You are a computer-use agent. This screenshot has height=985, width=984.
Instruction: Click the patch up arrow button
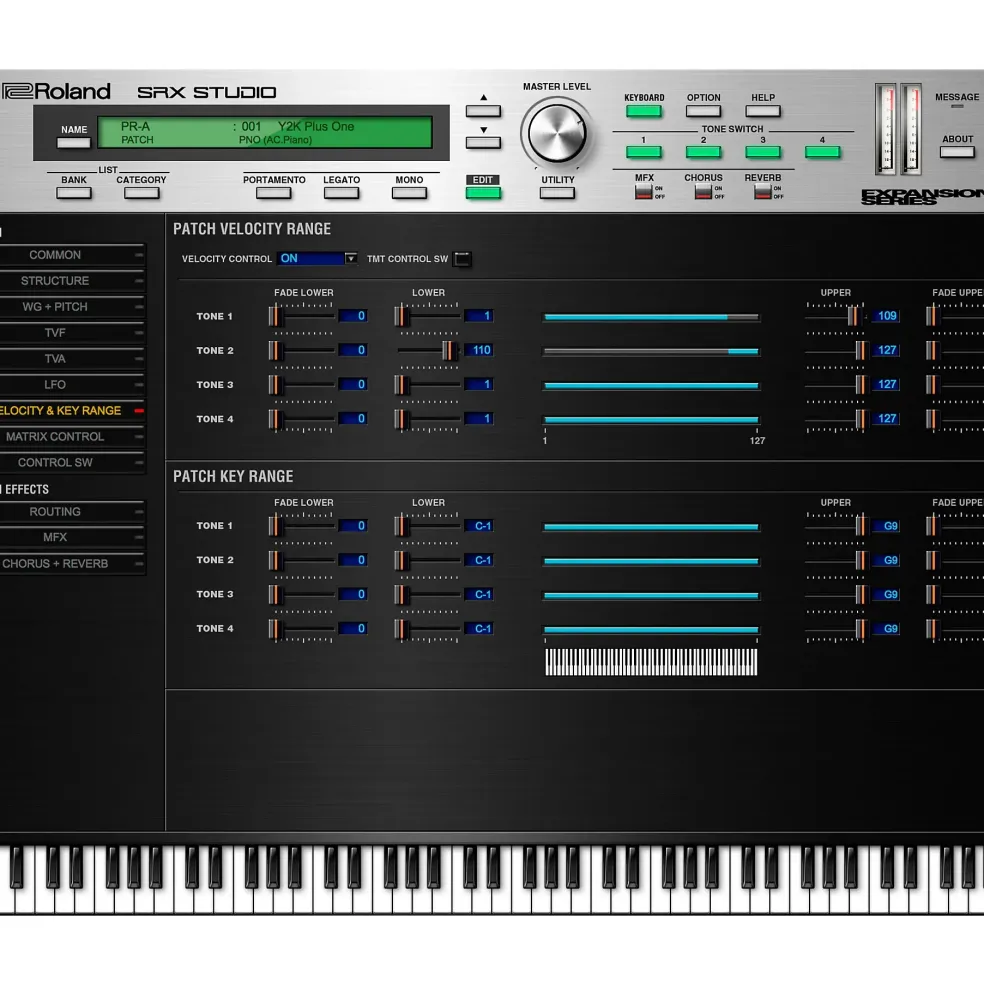(483, 111)
